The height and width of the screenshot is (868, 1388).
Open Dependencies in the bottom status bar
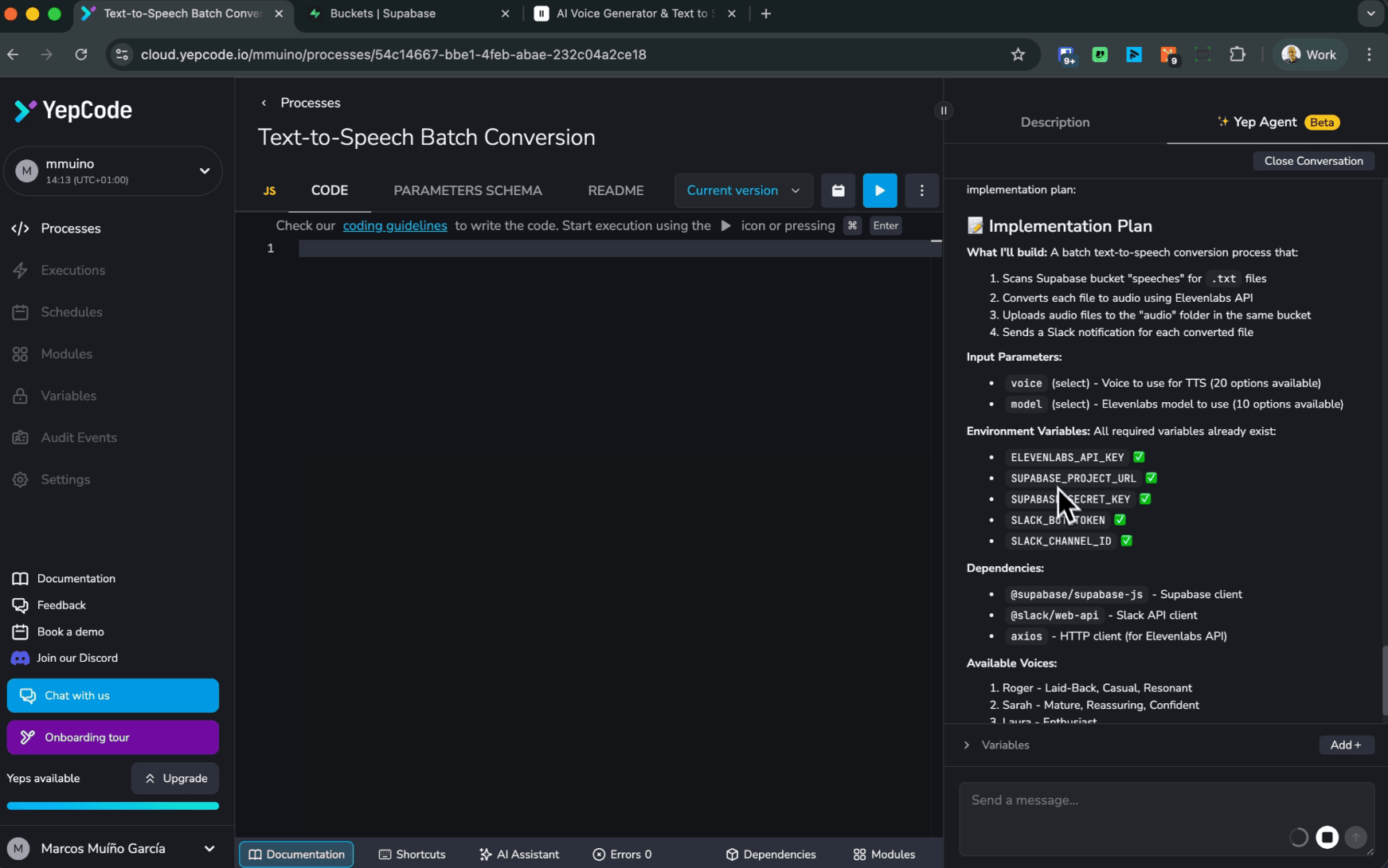[769, 854]
